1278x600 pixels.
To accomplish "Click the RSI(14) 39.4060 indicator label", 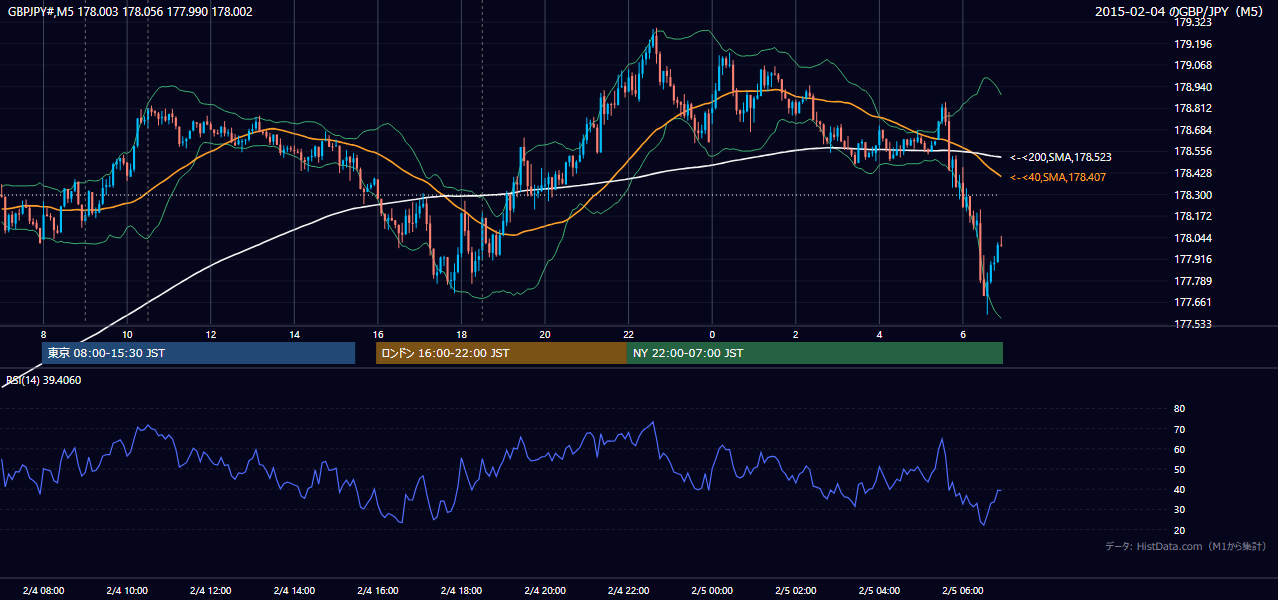I will click(x=44, y=380).
